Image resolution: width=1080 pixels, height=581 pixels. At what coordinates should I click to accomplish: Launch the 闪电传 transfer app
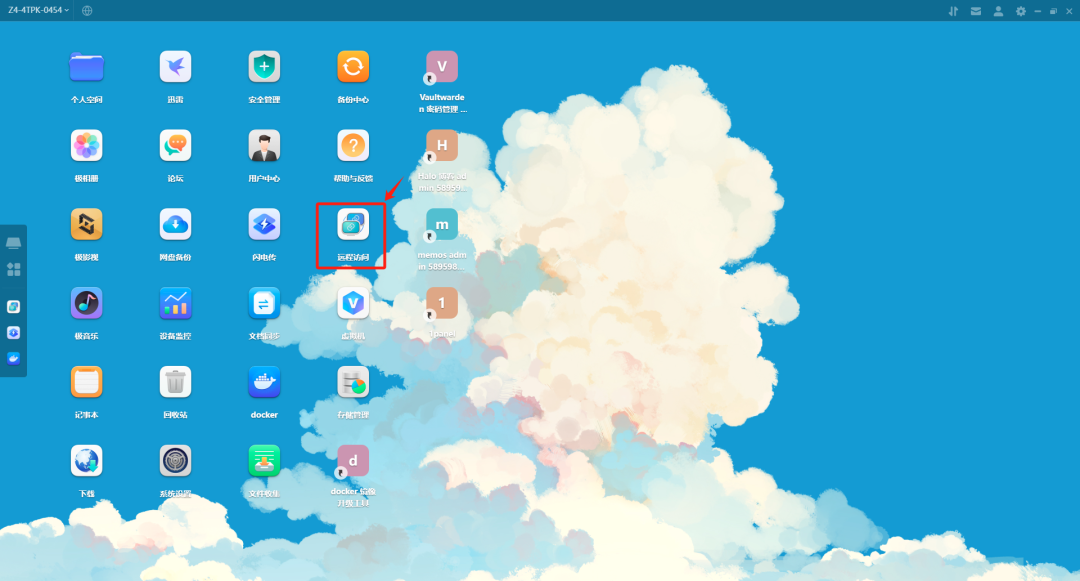tap(264, 224)
